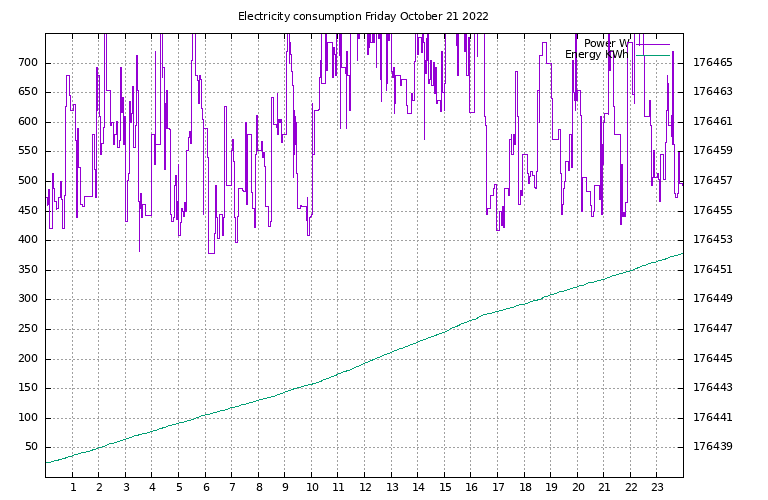Click hour label 15 on the x-axis
This screenshot has width=768, height=500.
click(x=445, y=487)
